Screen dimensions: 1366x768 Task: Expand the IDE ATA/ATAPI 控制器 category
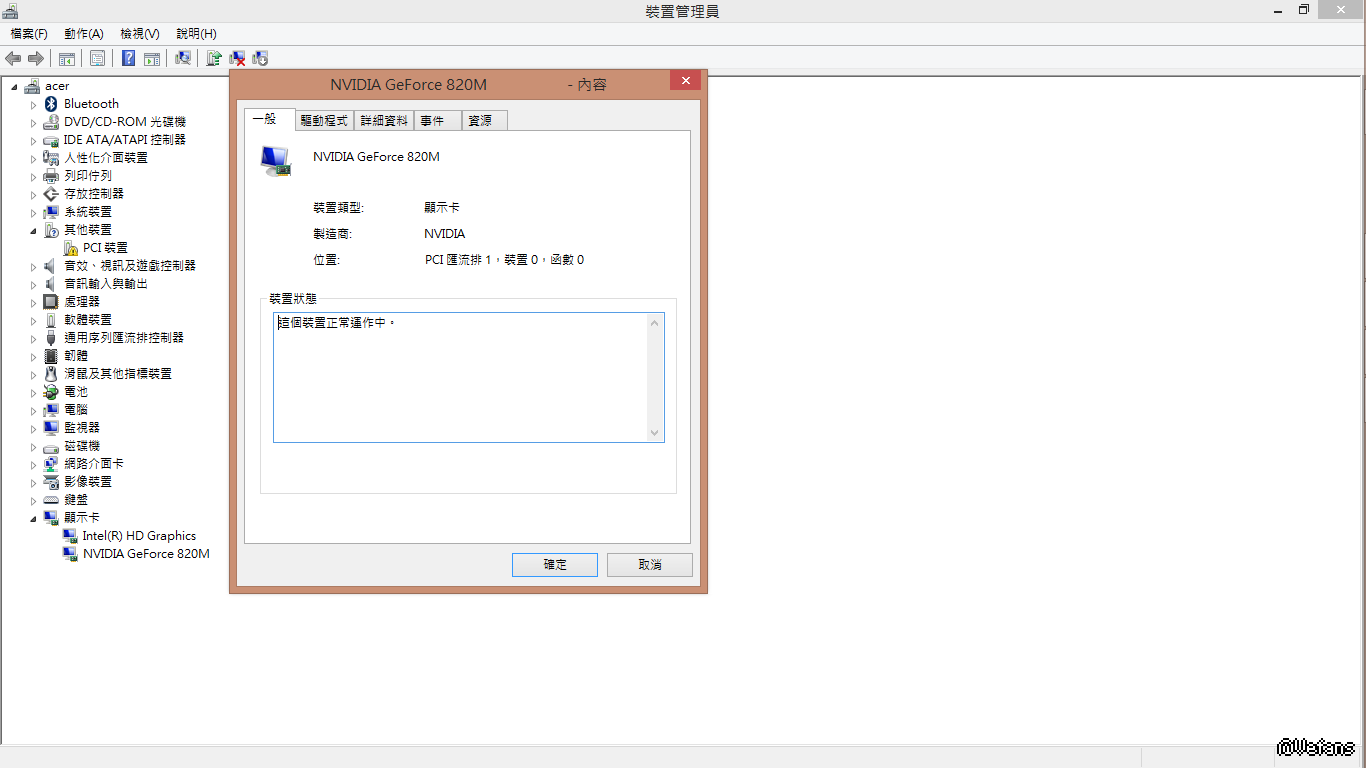point(33,140)
